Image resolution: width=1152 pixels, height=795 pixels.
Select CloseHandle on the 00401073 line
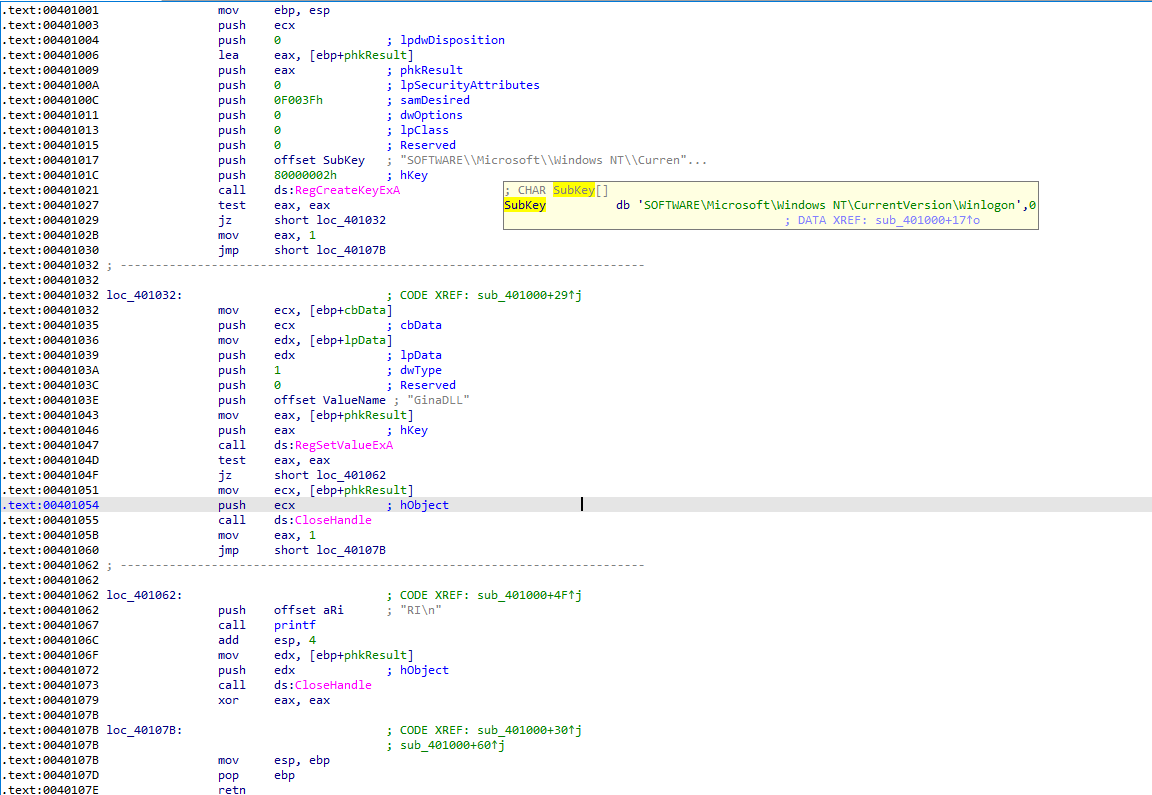[334, 685]
